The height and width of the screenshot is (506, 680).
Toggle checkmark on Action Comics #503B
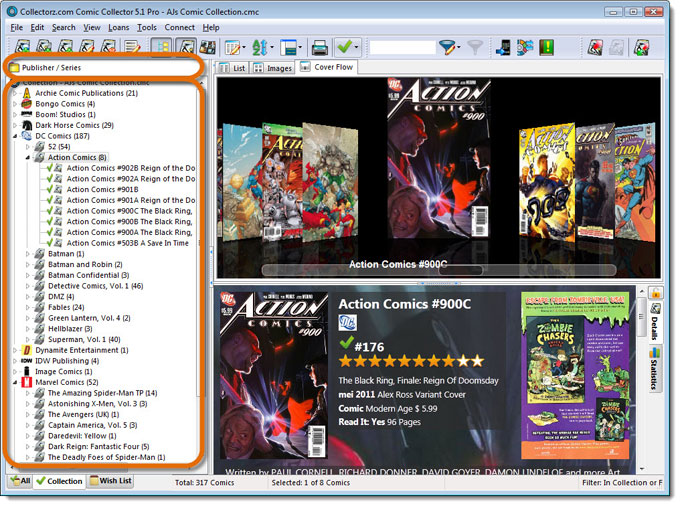[48, 243]
